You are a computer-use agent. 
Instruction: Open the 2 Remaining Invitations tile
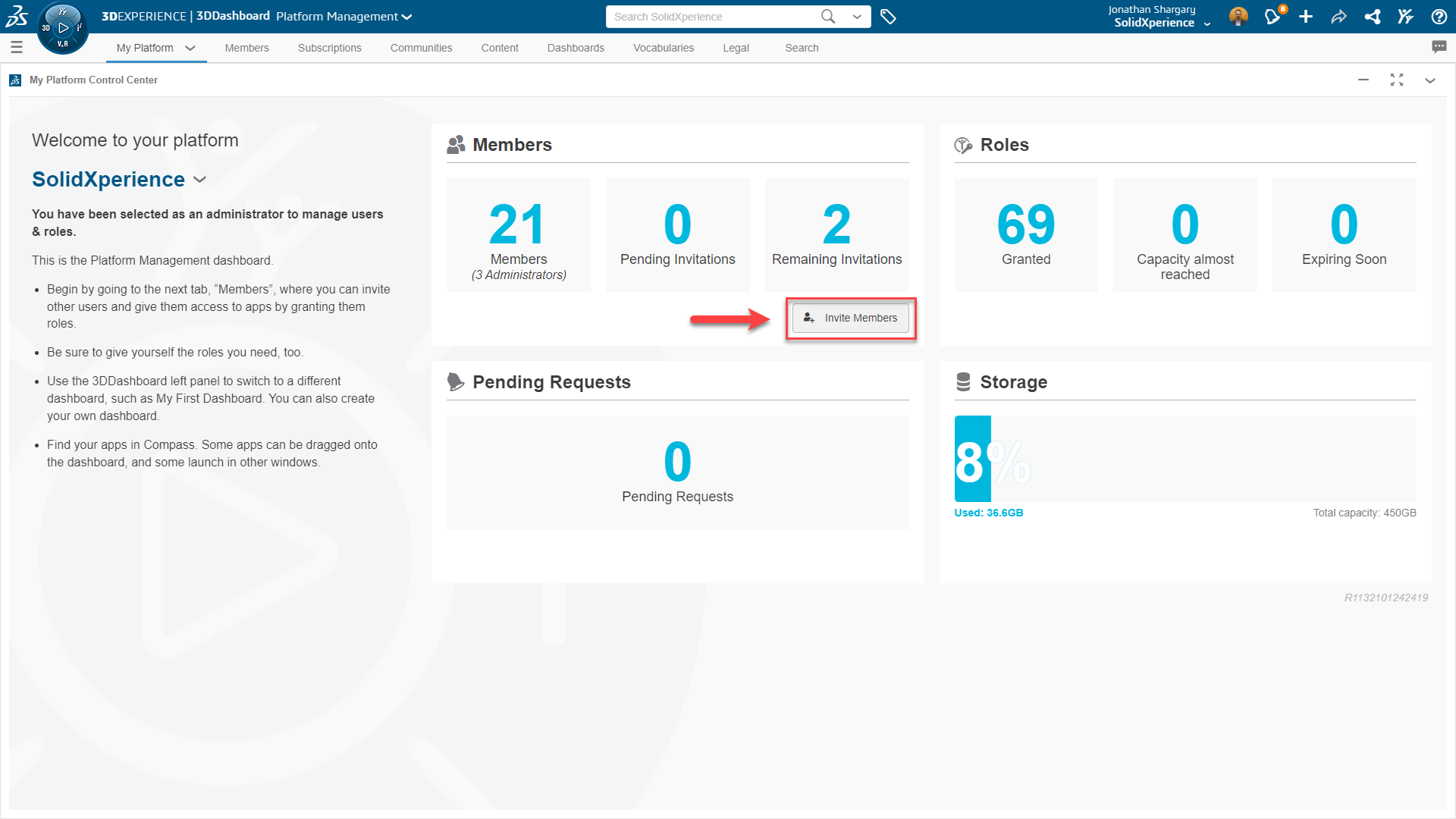[x=837, y=235]
